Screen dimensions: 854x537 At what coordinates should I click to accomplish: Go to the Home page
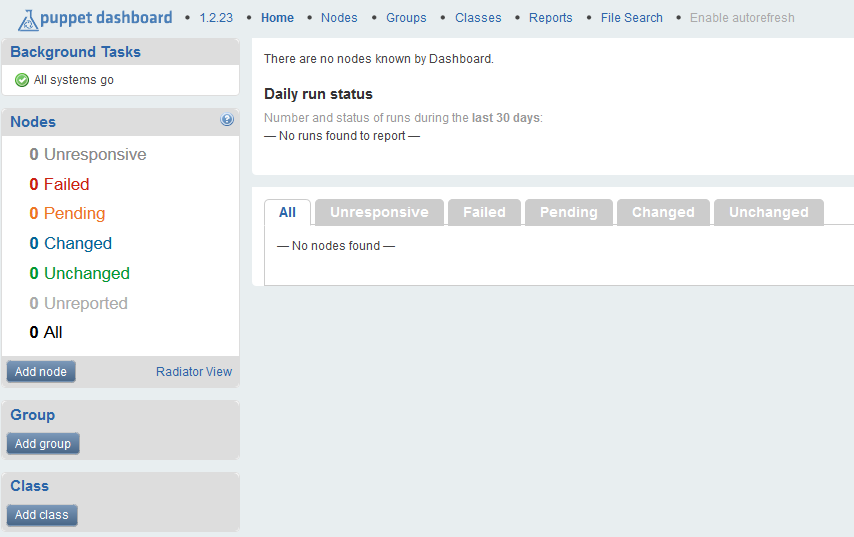(277, 18)
